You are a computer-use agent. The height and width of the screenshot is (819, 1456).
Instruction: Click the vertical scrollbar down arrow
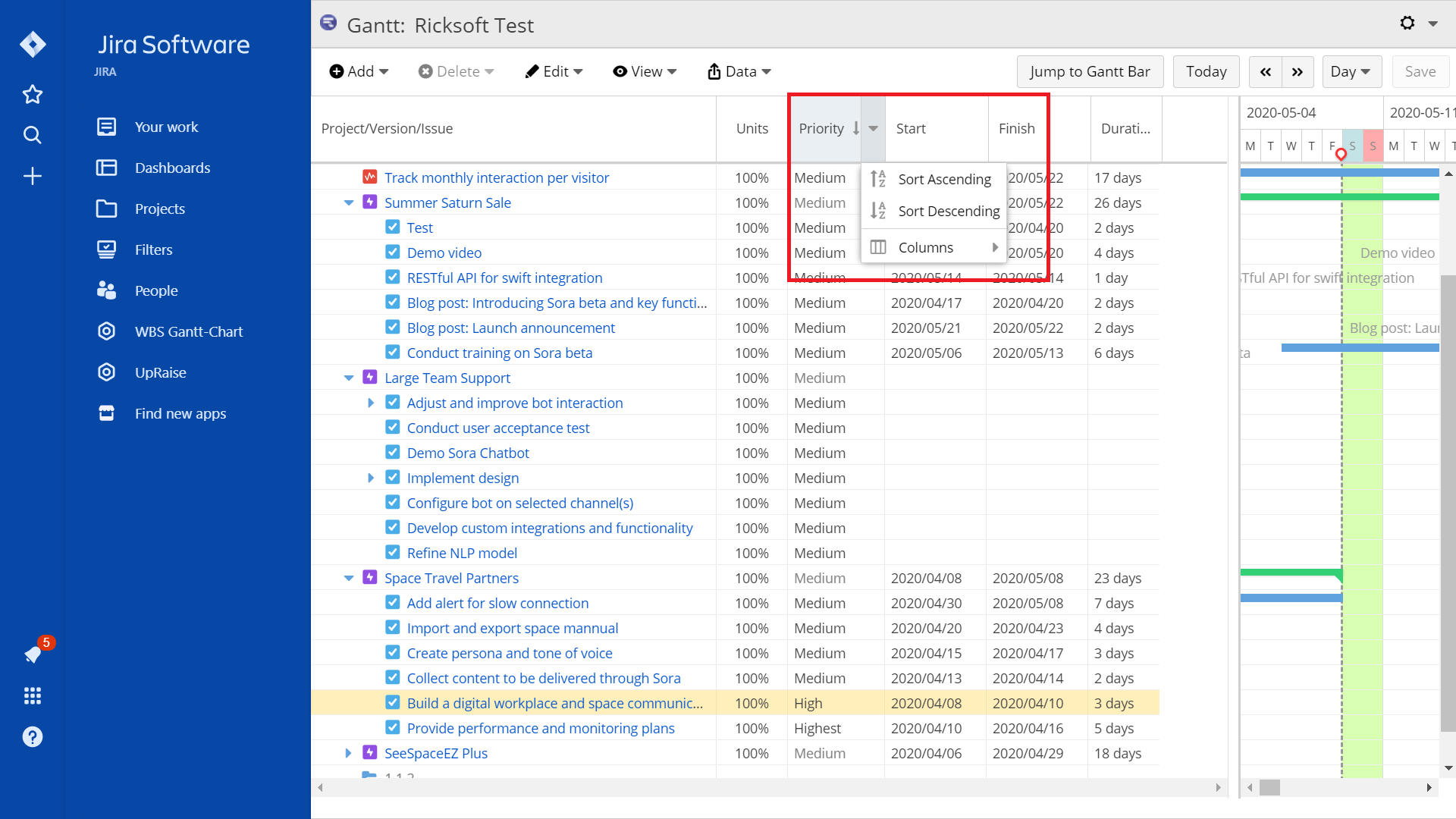coord(1448,767)
